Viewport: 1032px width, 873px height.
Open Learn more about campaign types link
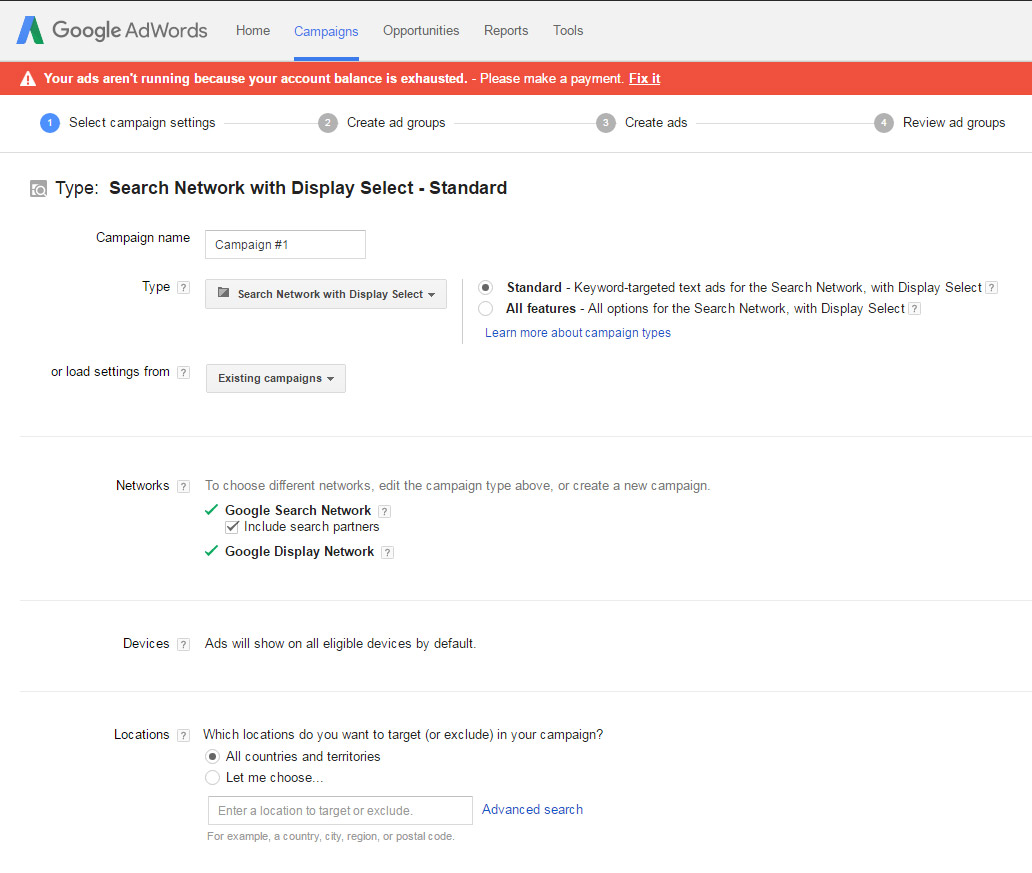(x=578, y=332)
